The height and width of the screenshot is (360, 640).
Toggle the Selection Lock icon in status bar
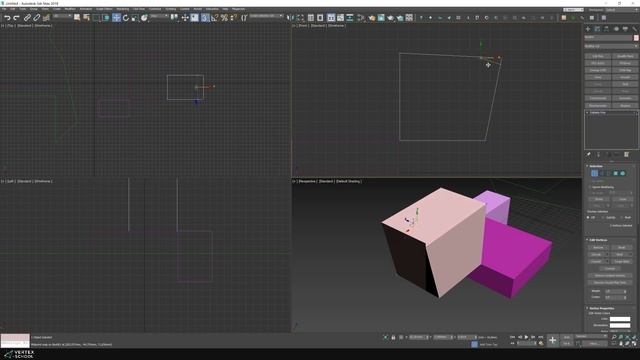[x=393, y=337]
